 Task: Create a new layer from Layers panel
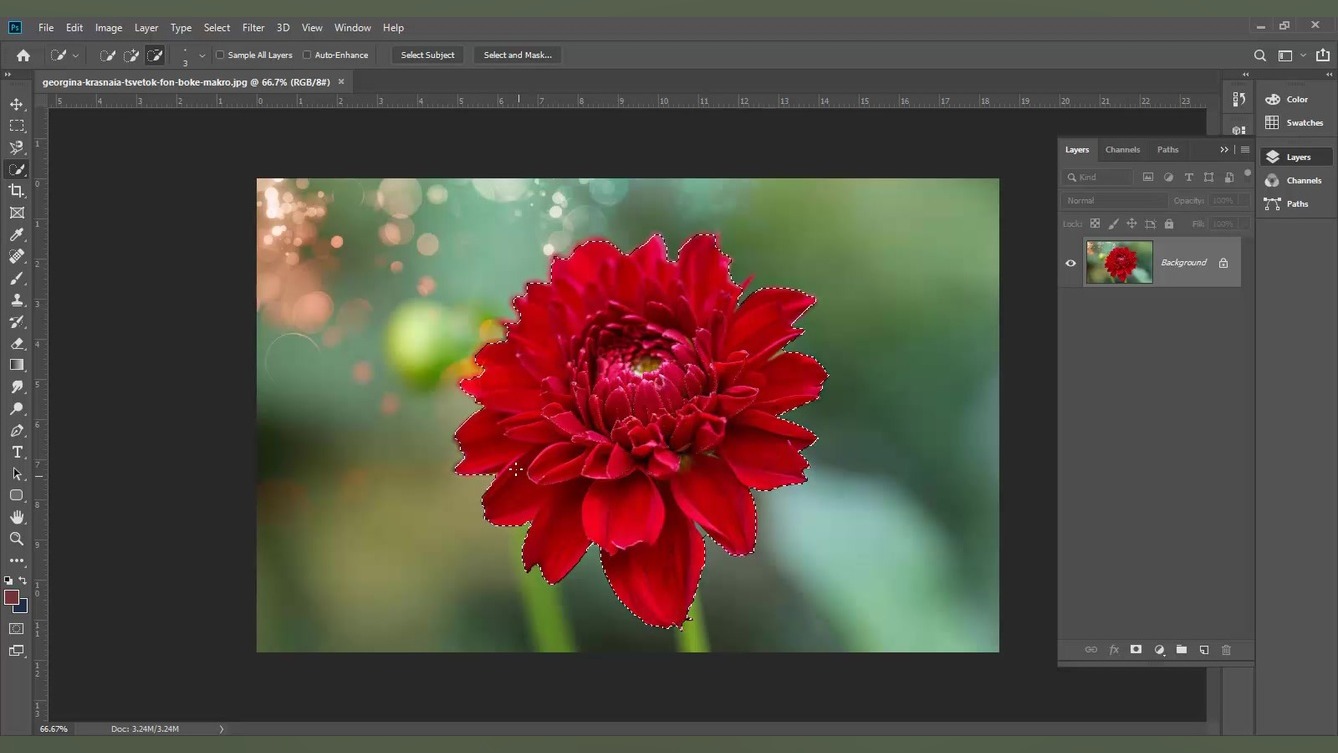[x=1204, y=650]
